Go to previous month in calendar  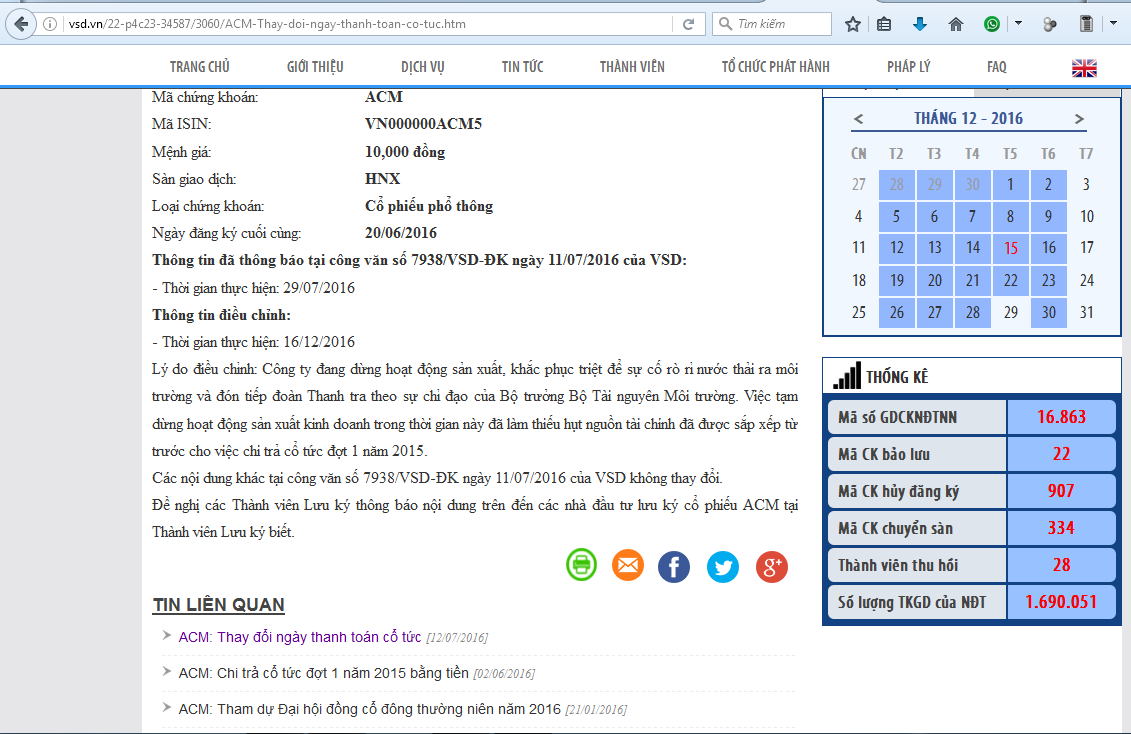pyautogui.click(x=858, y=119)
